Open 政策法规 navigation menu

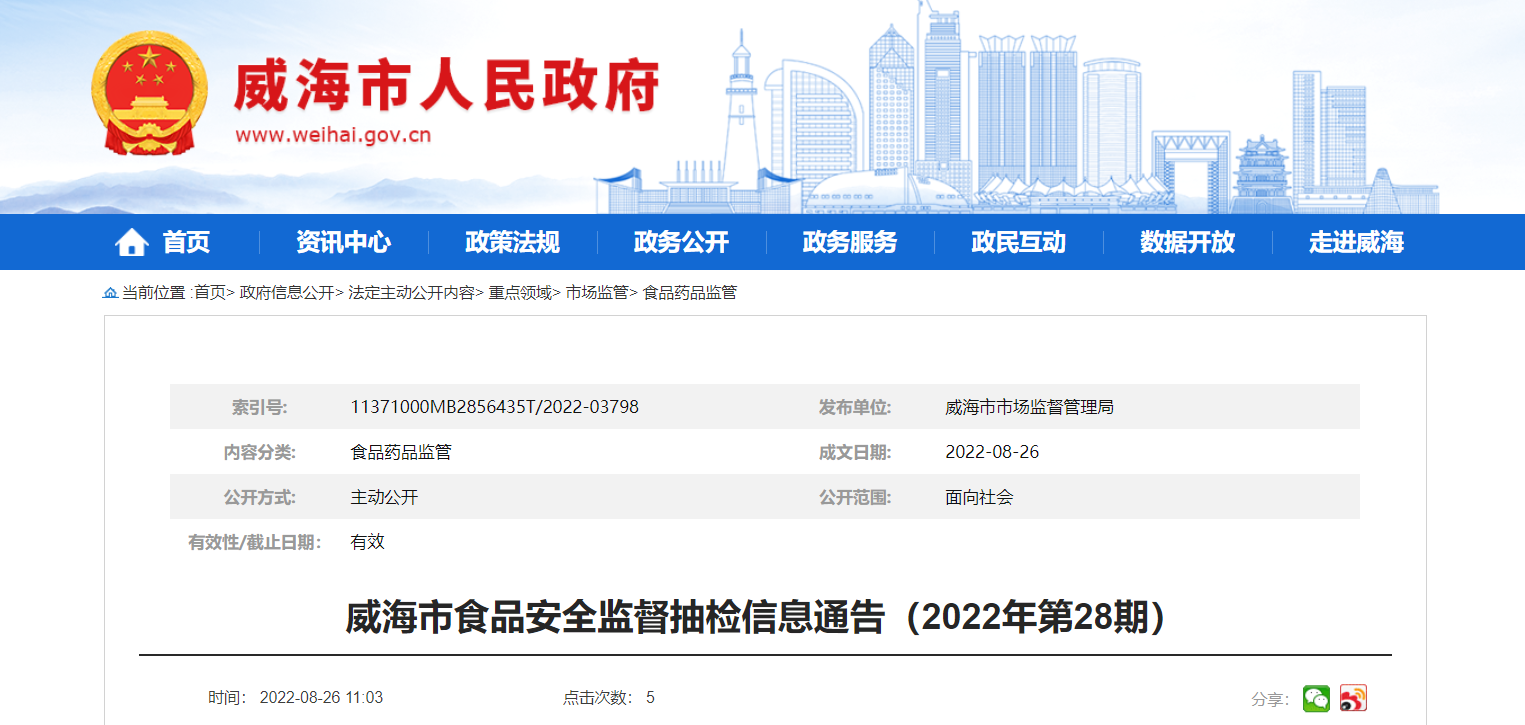(512, 242)
